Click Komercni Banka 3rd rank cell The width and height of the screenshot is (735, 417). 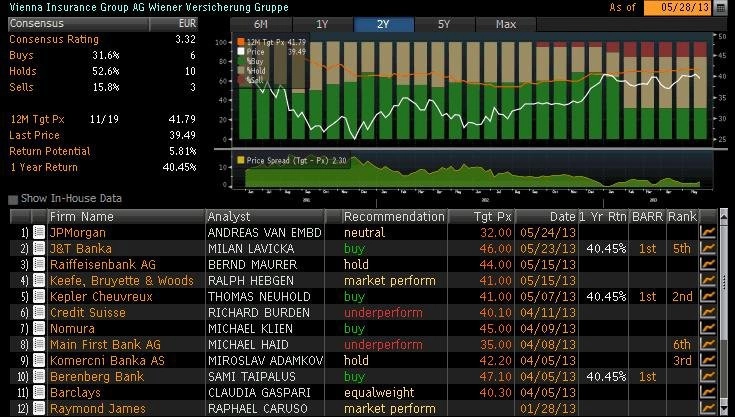[x=682, y=360]
